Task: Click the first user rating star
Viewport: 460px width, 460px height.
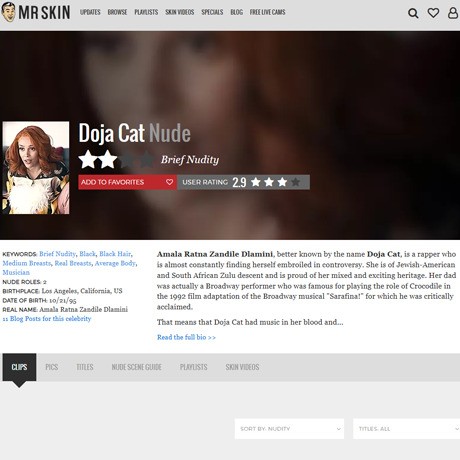Action: click(256, 182)
